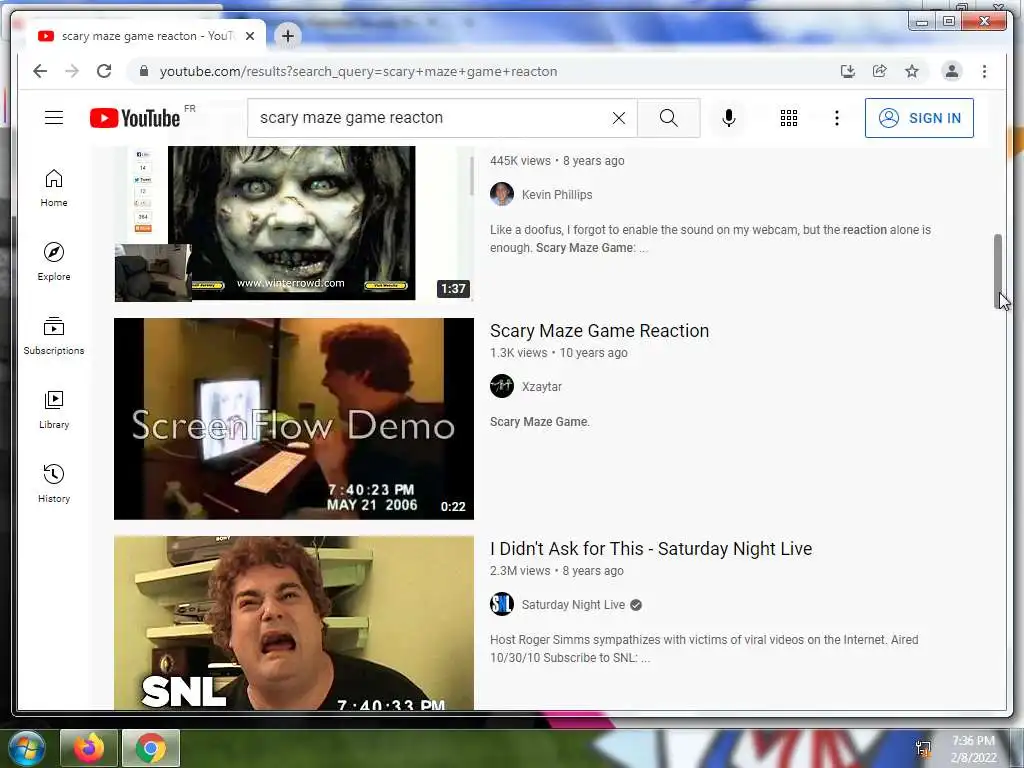Open Subscriptions in the sidebar
This screenshot has width=1024, height=768.
(54, 336)
